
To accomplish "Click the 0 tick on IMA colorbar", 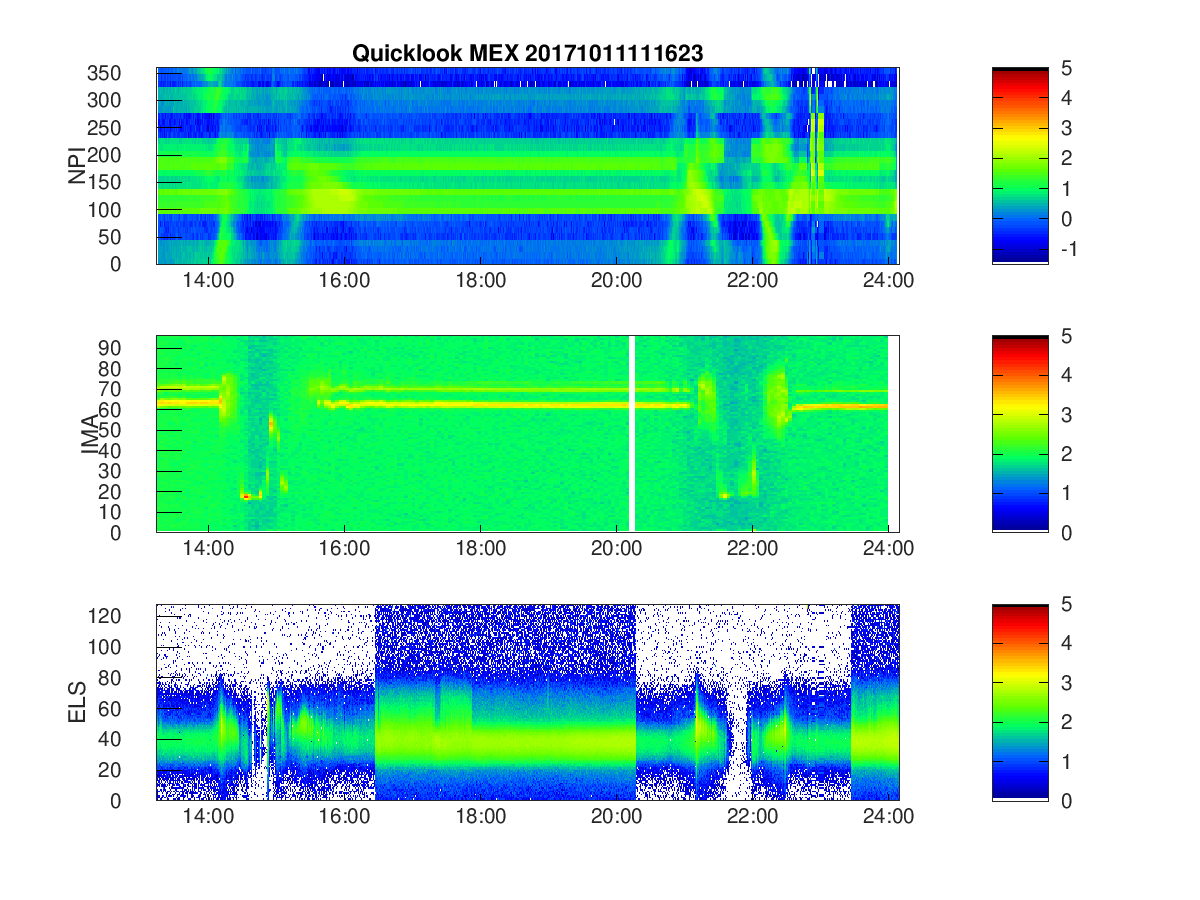I will point(1065,532).
